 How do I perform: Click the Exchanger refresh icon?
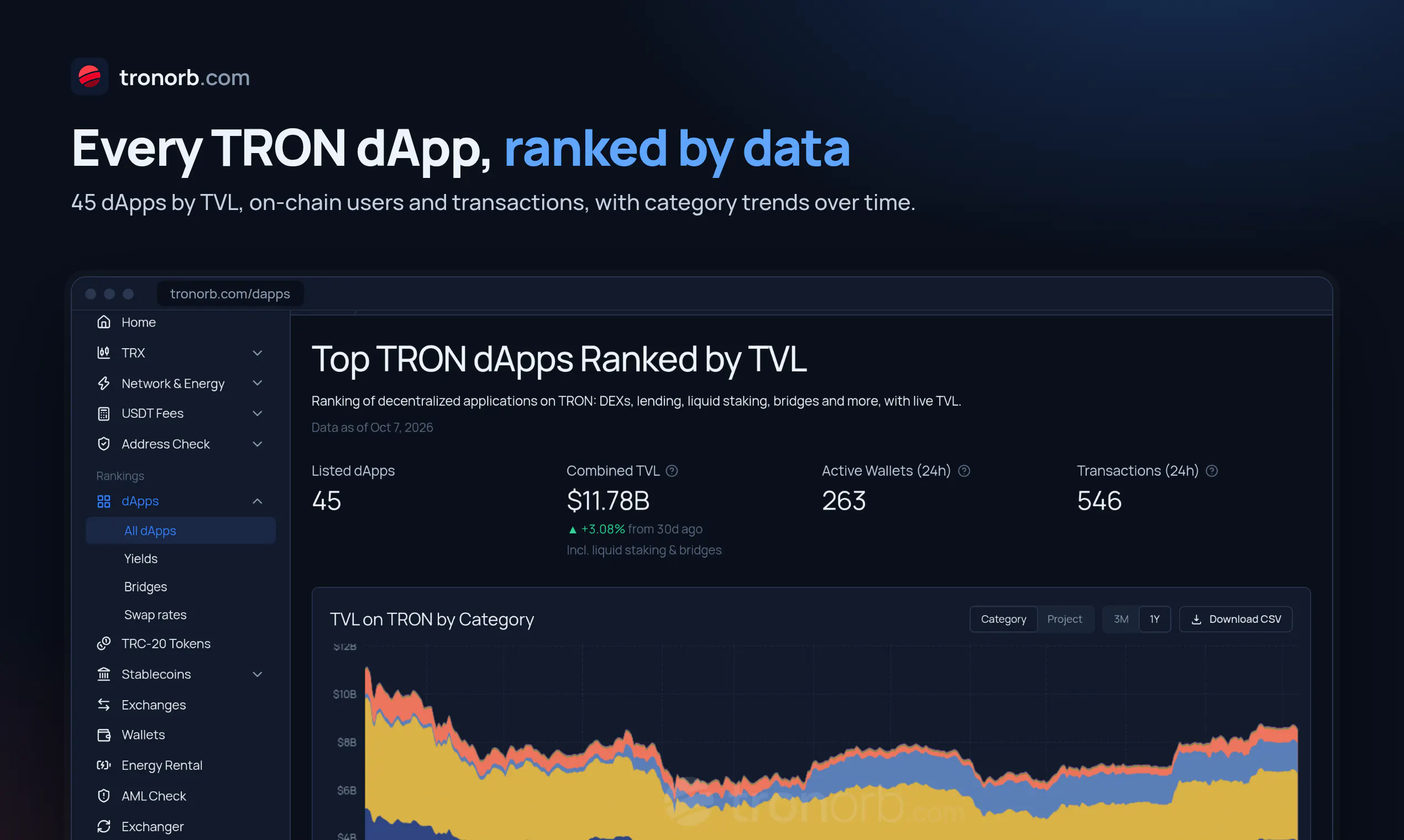pos(103,826)
